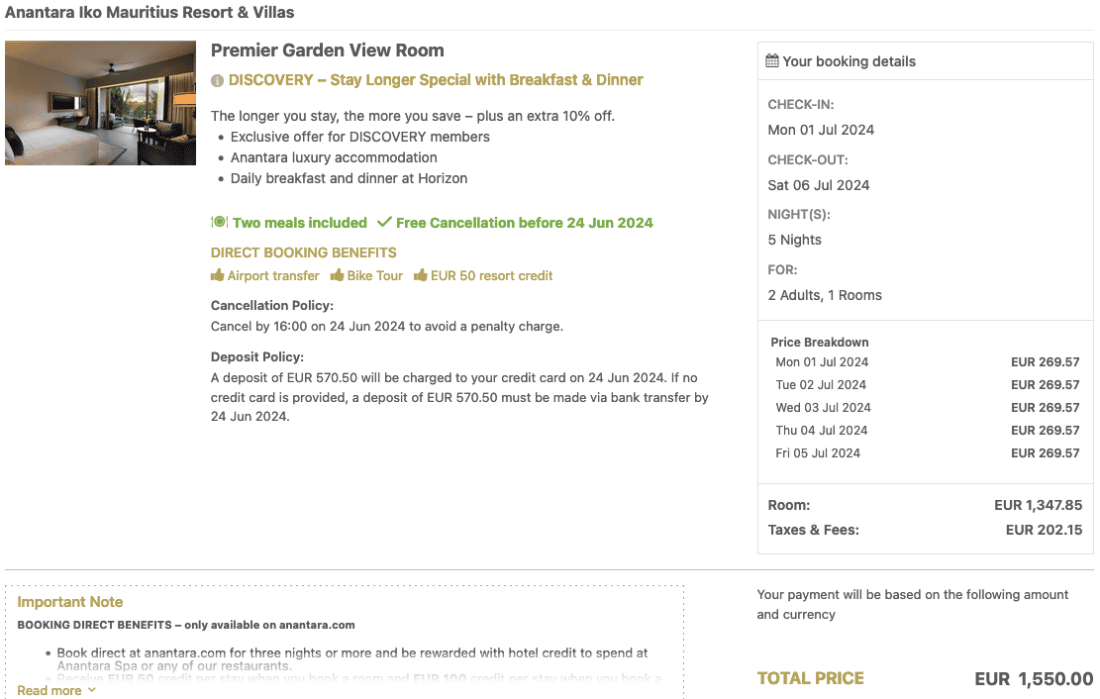Click the thumbs-up icon for Bike Tour

point(337,276)
